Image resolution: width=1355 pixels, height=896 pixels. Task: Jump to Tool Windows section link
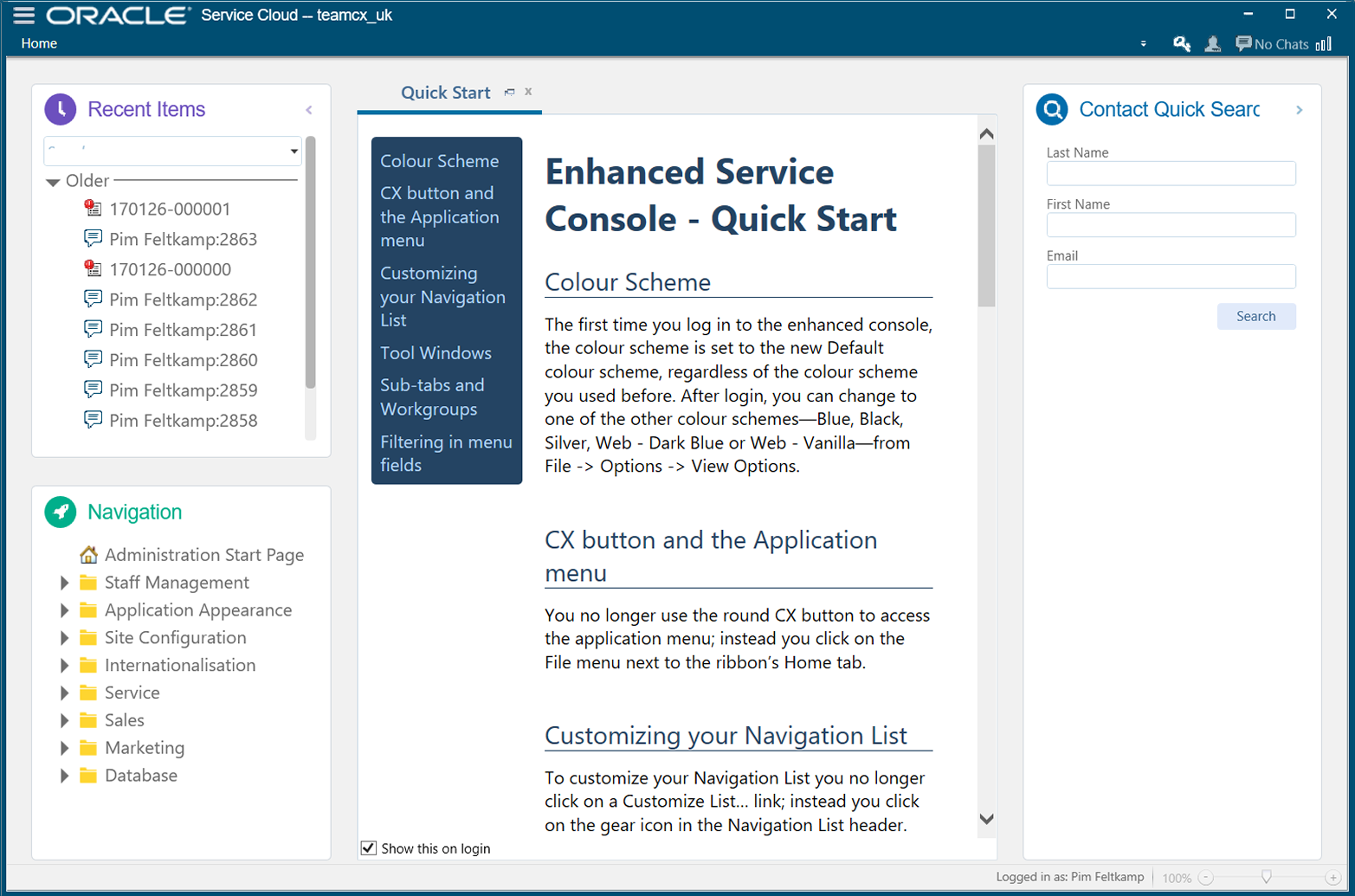pyautogui.click(x=436, y=353)
